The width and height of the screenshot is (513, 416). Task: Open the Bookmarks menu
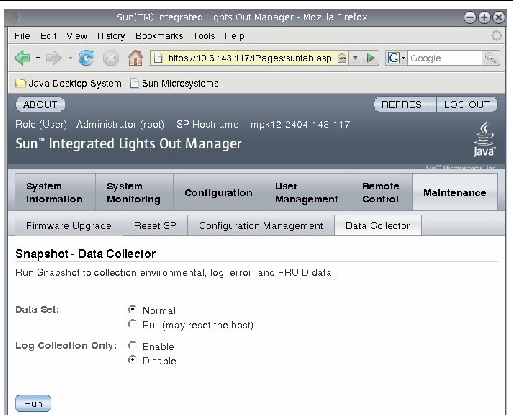[159, 36]
